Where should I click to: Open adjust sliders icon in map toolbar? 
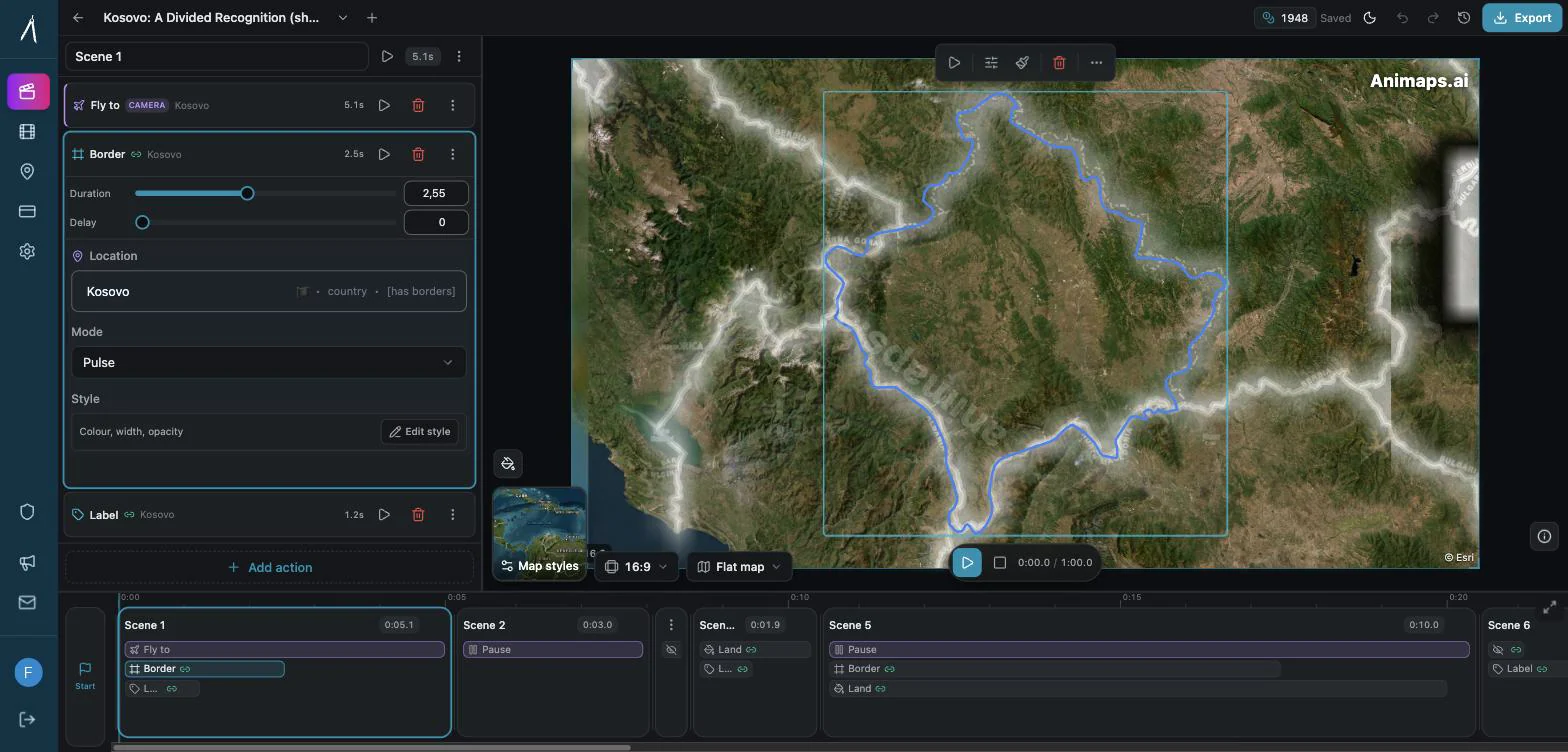tap(991, 63)
